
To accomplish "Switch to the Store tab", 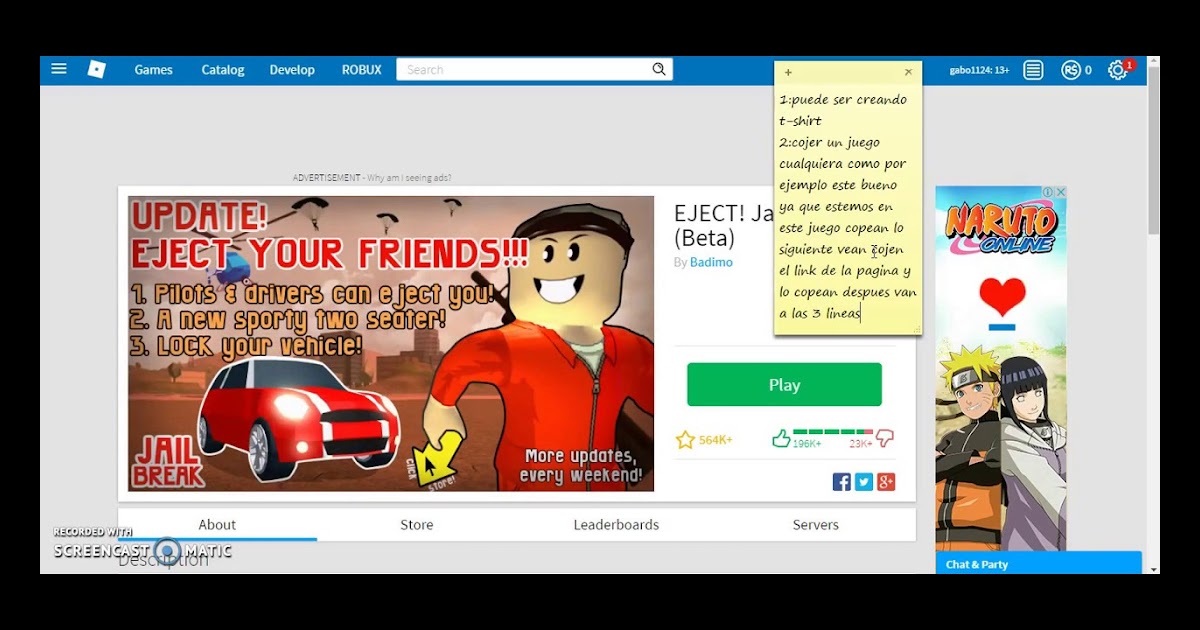I will [417, 525].
